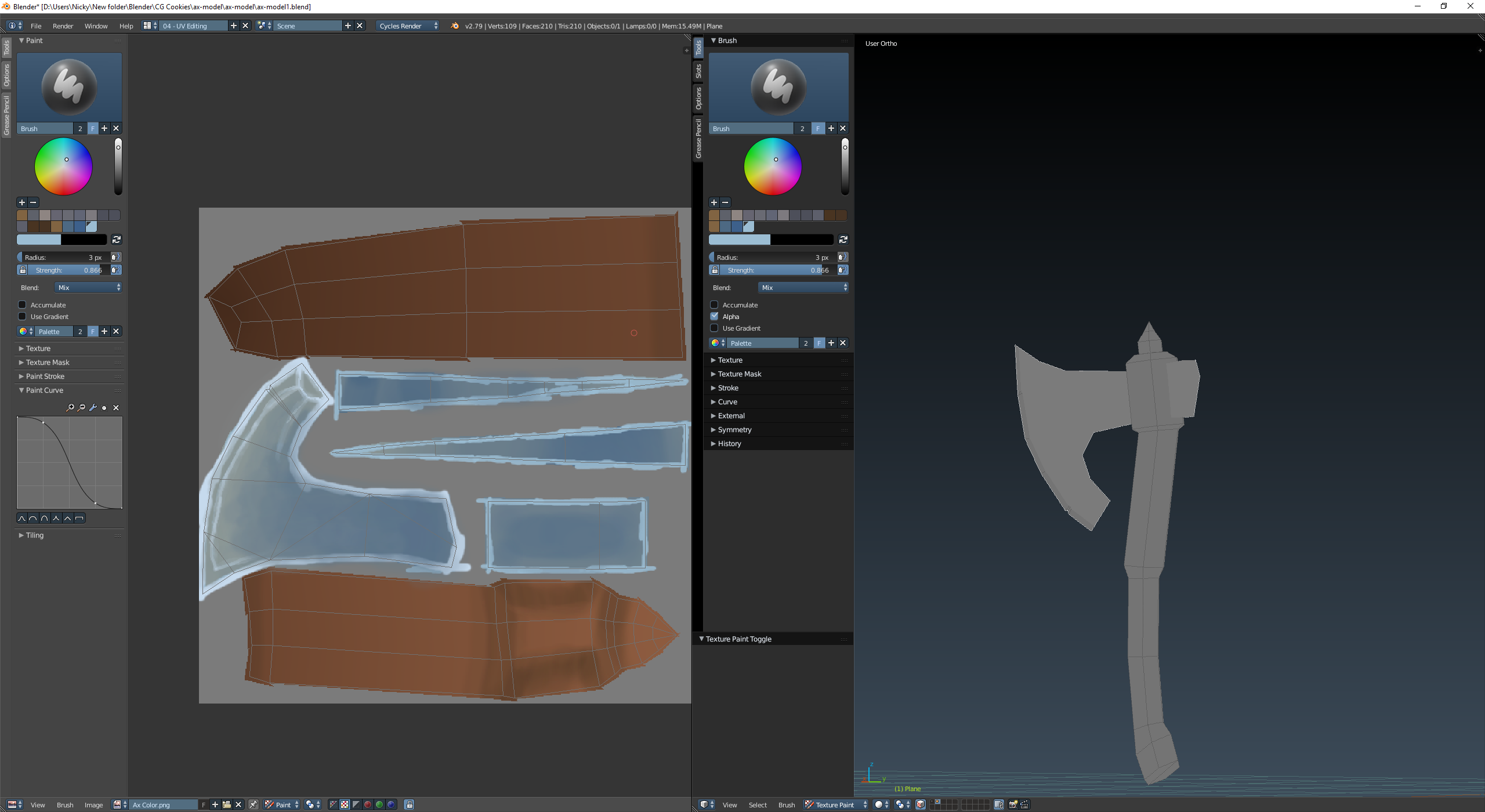Screen dimensions: 1485x812
Task: Open the Render menu
Action: (63, 26)
